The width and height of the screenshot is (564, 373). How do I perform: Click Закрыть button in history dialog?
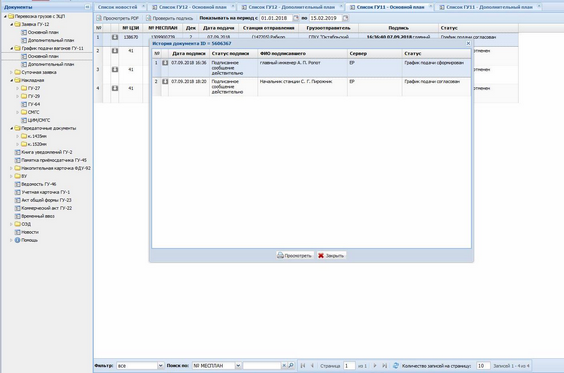click(331, 255)
